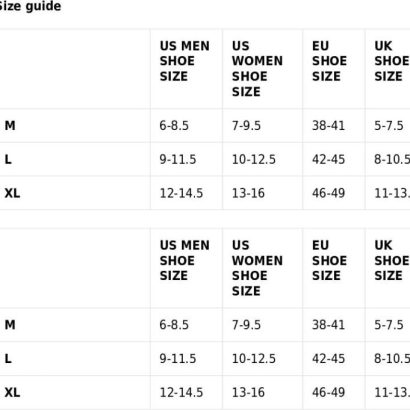Select the M row label in second table
This screenshot has height=410, width=410.
pyautogui.click(x=10, y=325)
